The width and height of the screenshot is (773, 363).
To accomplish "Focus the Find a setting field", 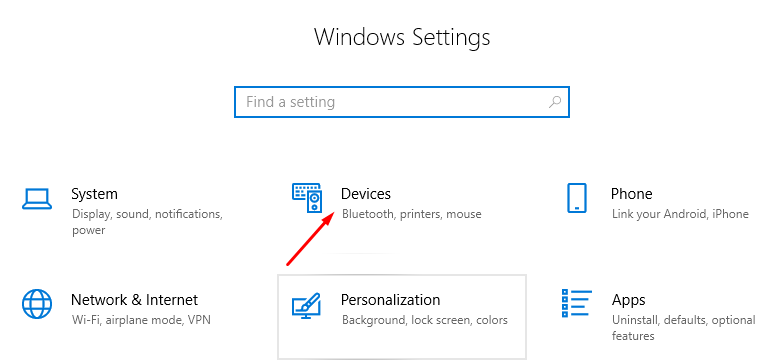I will pyautogui.click(x=402, y=102).
